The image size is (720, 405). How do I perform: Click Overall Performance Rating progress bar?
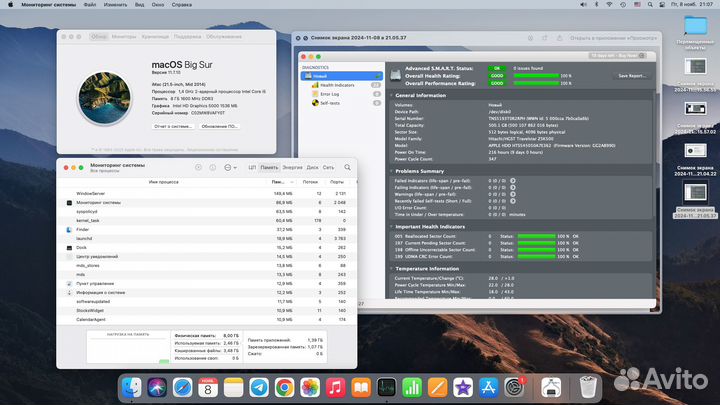pyautogui.click(x=536, y=83)
